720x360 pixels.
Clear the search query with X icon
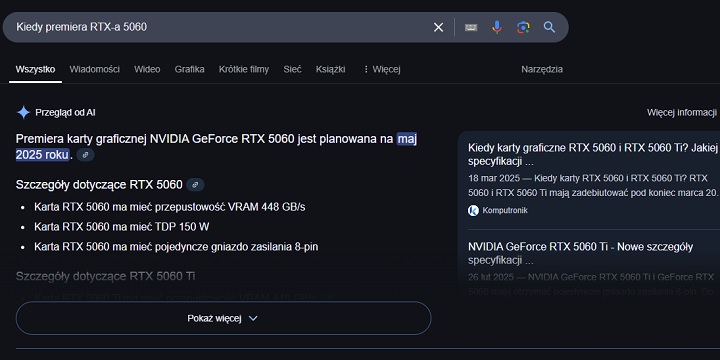(x=439, y=28)
